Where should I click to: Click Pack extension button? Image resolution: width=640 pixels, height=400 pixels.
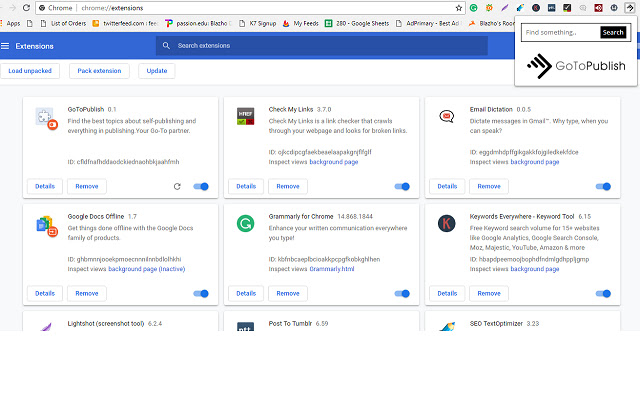(x=99, y=71)
